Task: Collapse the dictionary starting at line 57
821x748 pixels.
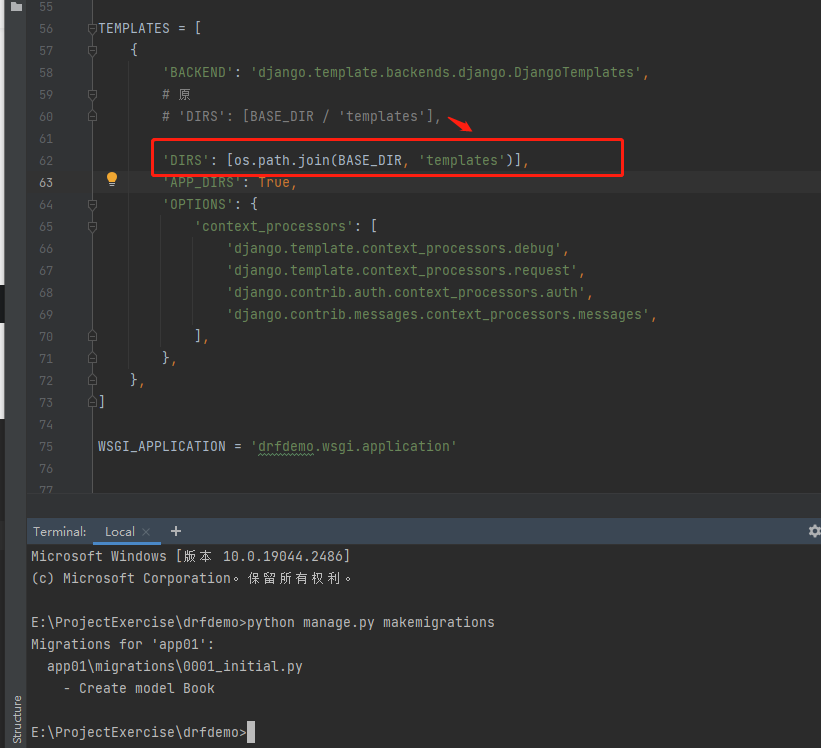Action: click(91, 50)
